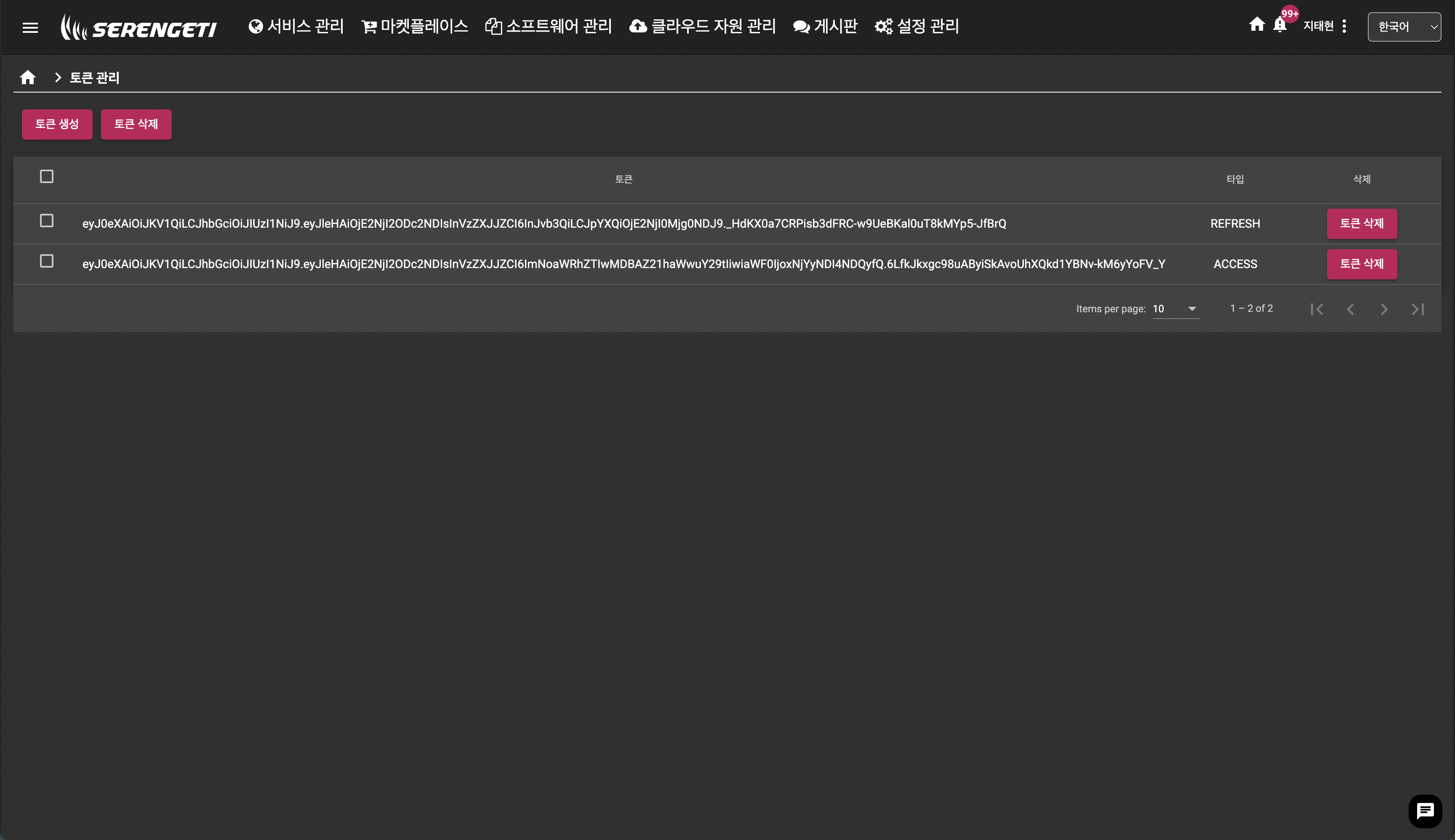The width and height of the screenshot is (1455, 840).
Task: Click the home icon in top bar
Action: point(1256,25)
